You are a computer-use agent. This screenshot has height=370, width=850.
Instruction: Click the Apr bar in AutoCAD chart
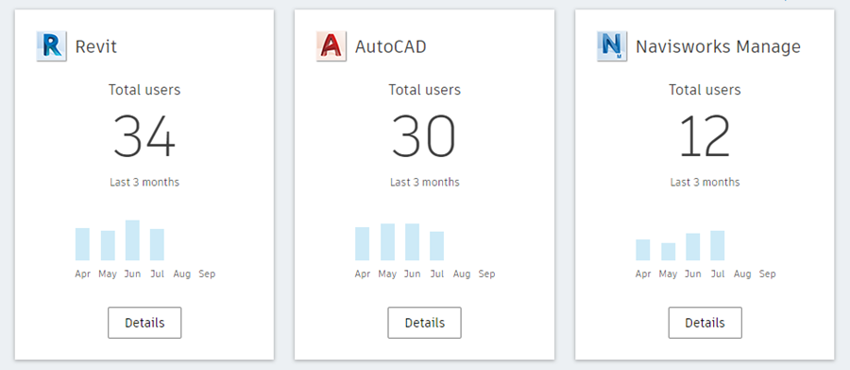pyautogui.click(x=362, y=244)
